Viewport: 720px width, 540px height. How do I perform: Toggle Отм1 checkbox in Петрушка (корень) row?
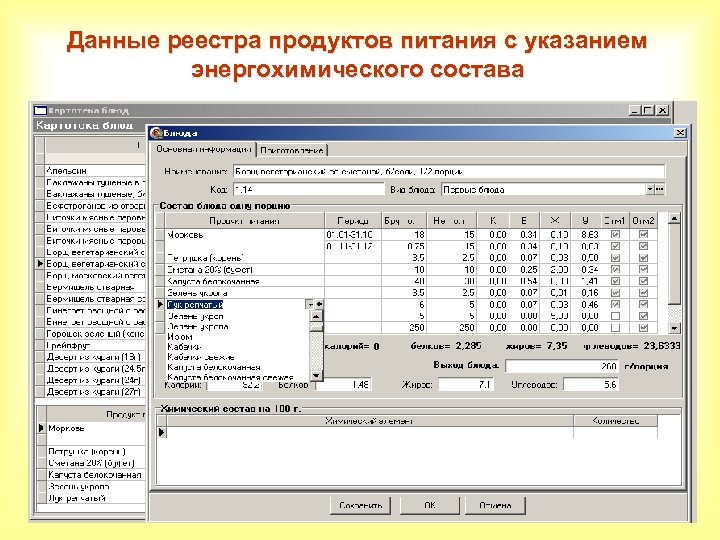615,258
